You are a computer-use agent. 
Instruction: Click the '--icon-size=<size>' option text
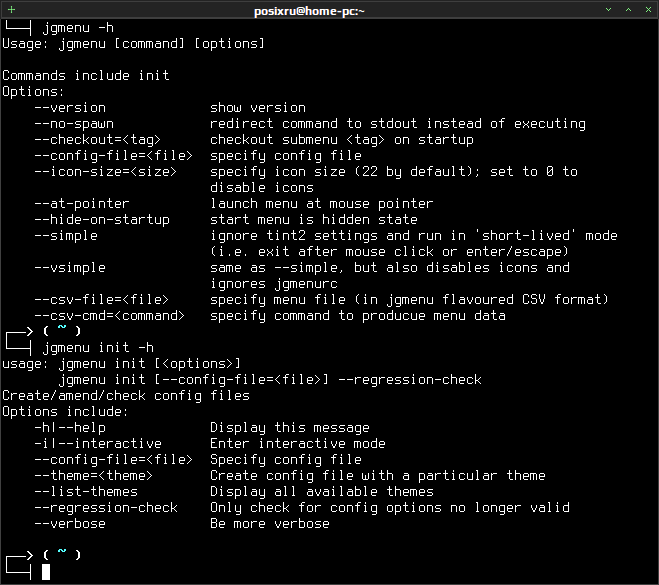105,171
